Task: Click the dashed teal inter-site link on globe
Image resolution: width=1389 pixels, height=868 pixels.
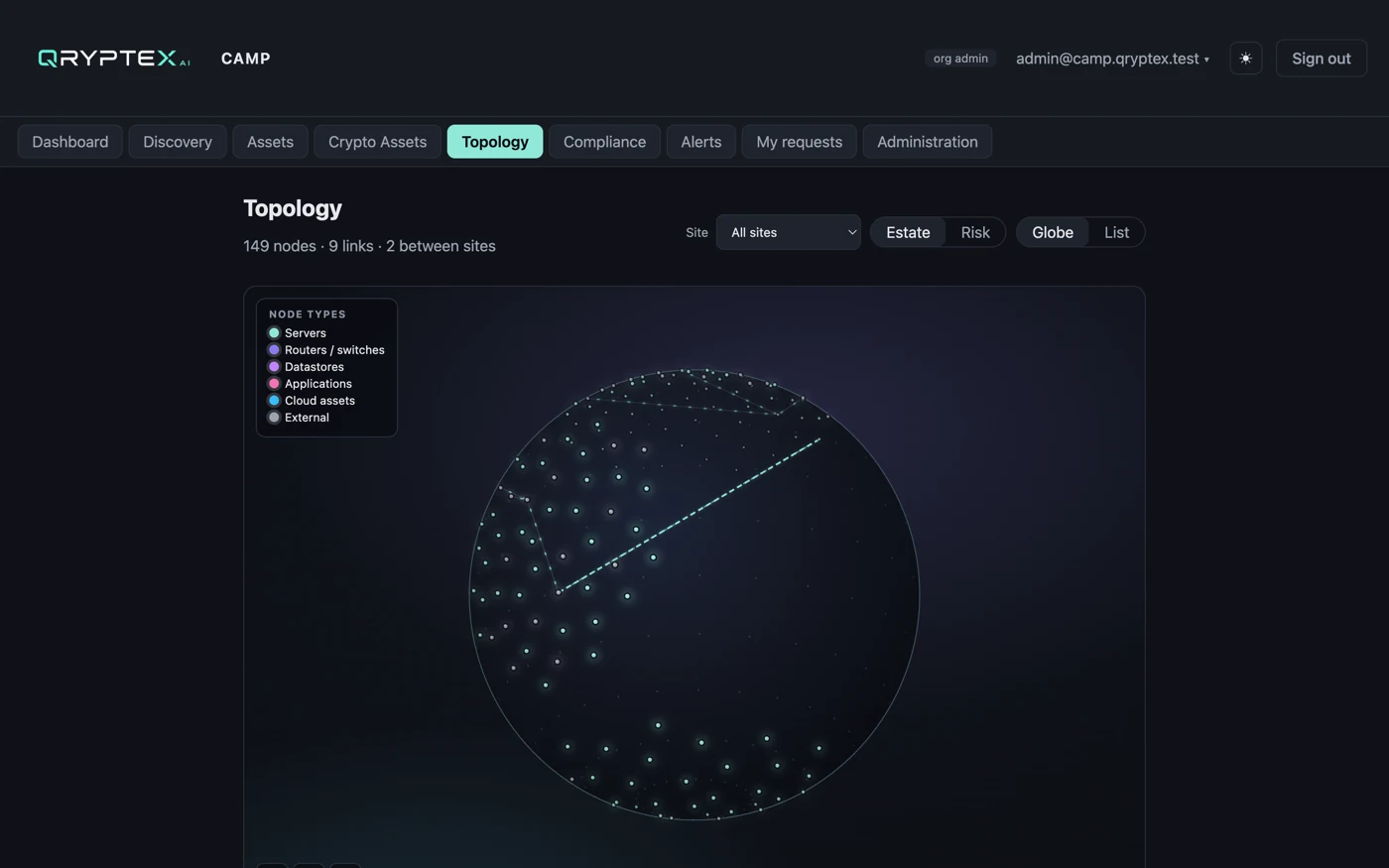Action: [690, 514]
